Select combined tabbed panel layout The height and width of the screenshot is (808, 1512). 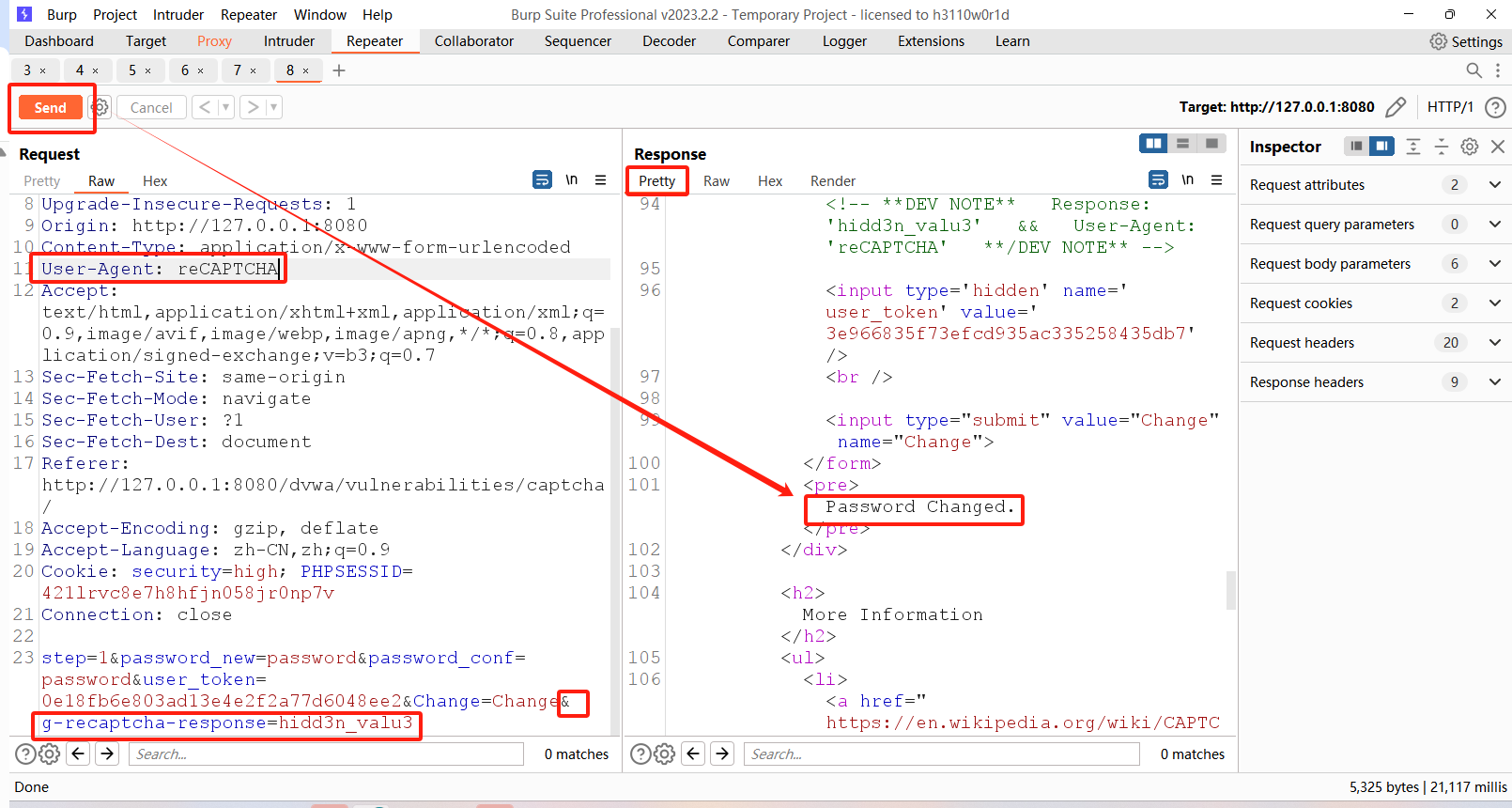[x=1211, y=143]
